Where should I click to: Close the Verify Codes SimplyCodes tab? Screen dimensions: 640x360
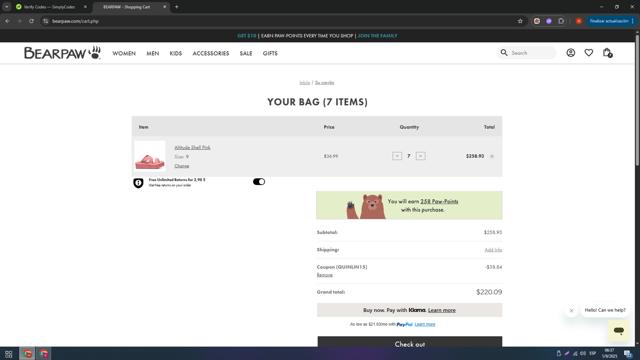[x=85, y=7]
